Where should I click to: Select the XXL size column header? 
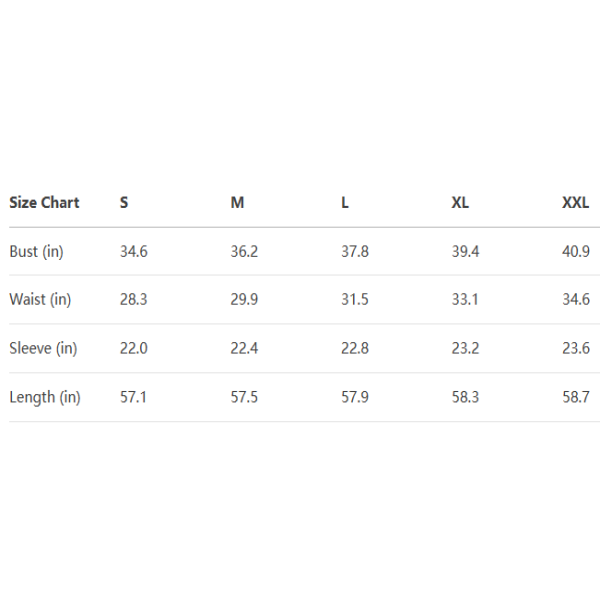tap(575, 203)
